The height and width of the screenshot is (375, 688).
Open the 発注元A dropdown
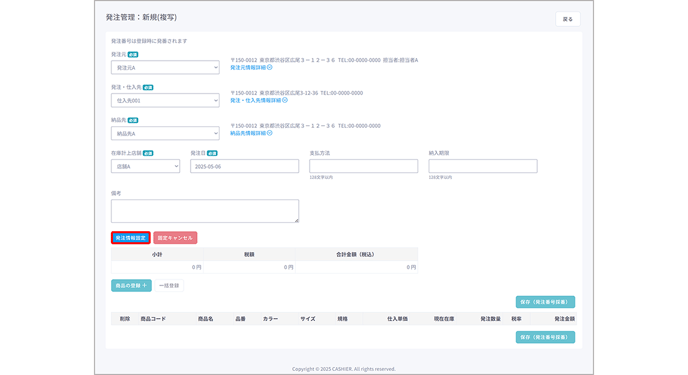[165, 68]
